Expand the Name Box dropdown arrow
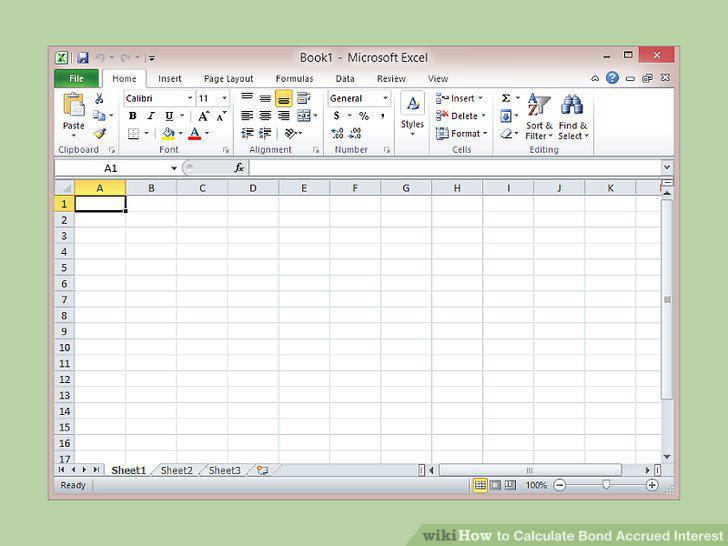This screenshot has height=546, width=728. pyautogui.click(x=174, y=168)
